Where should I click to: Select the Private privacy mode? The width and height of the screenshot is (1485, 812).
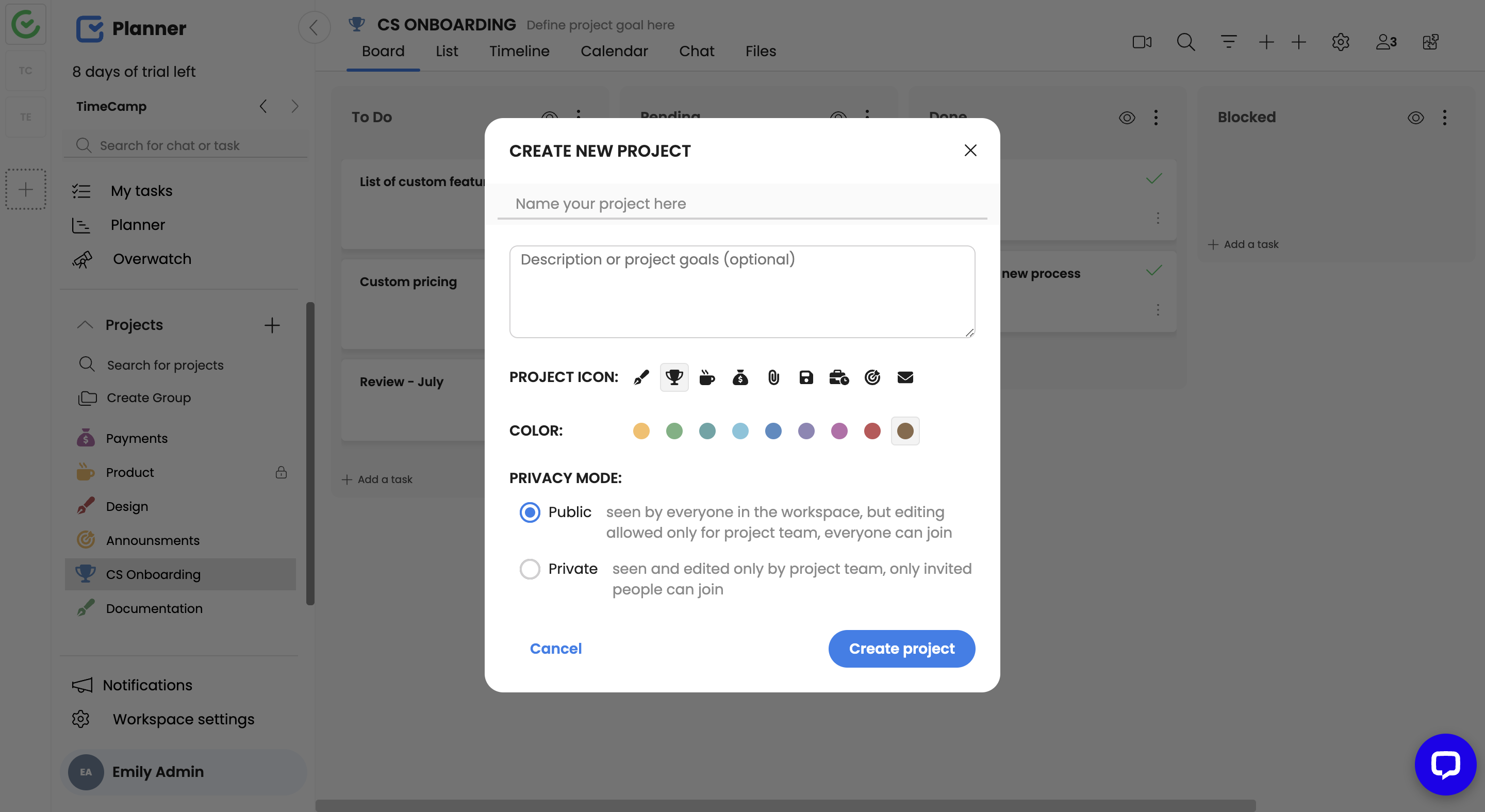(x=530, y=569)
